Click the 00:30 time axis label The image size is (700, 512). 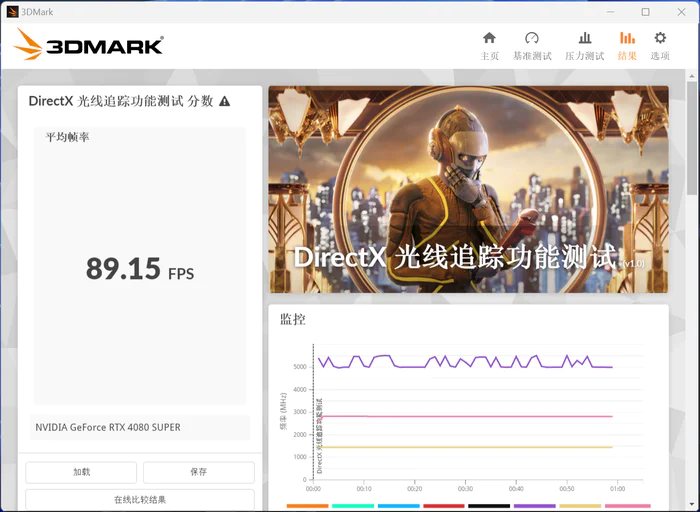pos(465,489)
